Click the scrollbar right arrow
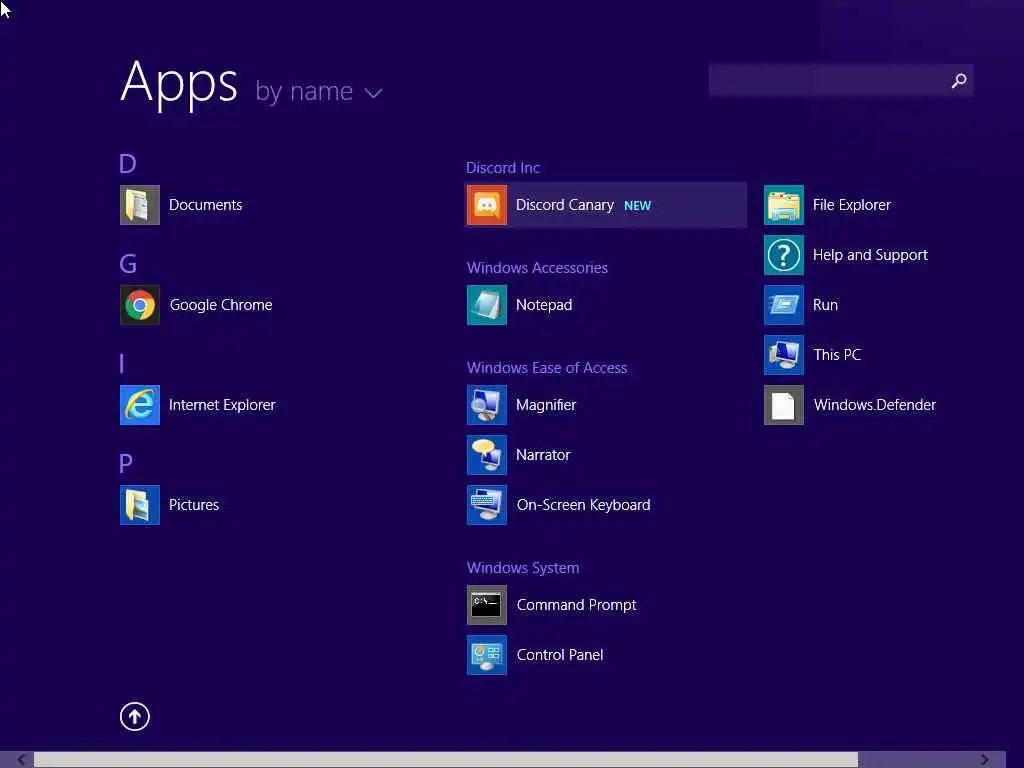This screenshot has width=1024, height=768. 984,760
